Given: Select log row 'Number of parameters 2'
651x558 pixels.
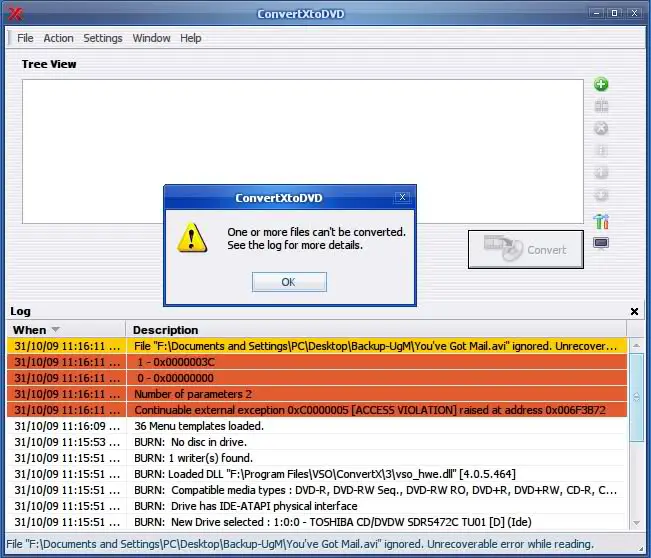Looking at the screenshot, I should pyautogui.click(x=317, y=394).
